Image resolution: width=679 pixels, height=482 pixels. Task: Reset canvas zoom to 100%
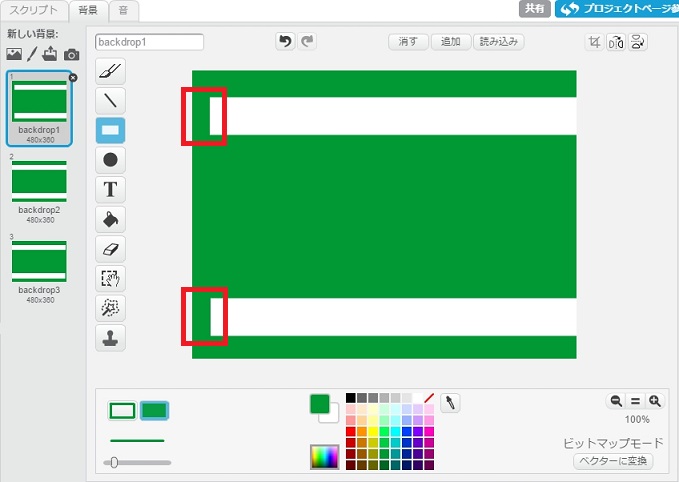point(635,401)
